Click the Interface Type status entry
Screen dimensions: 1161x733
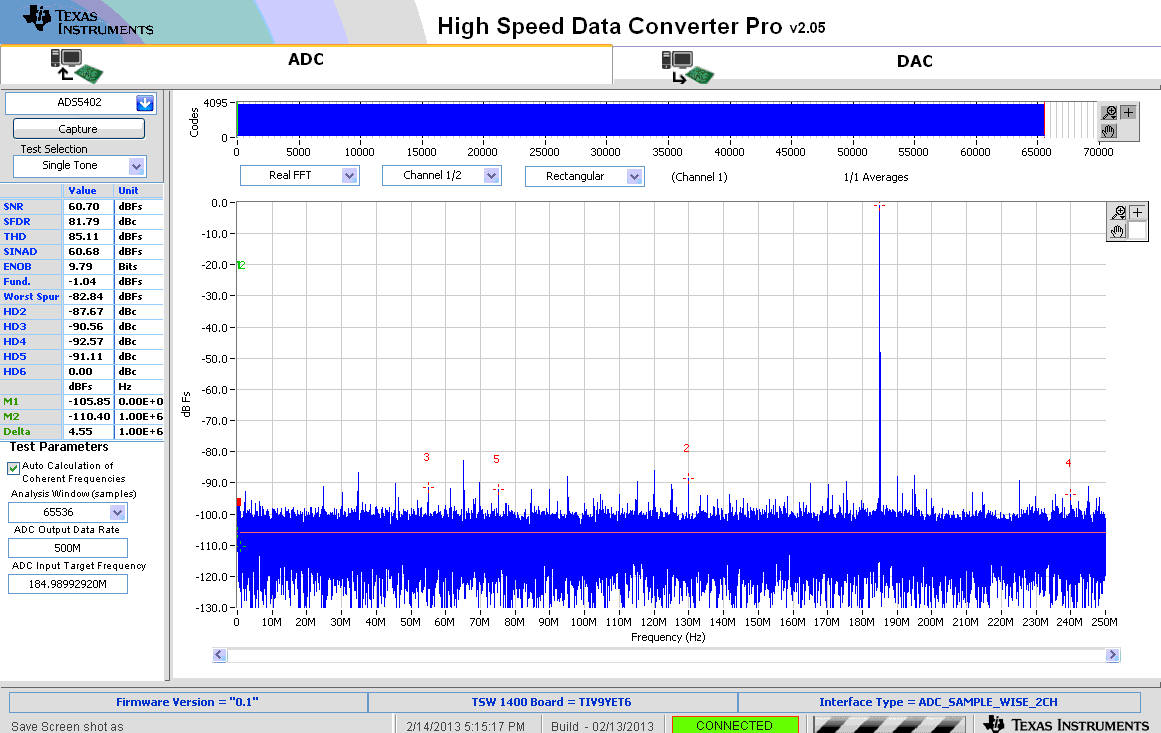coord(939,702)
